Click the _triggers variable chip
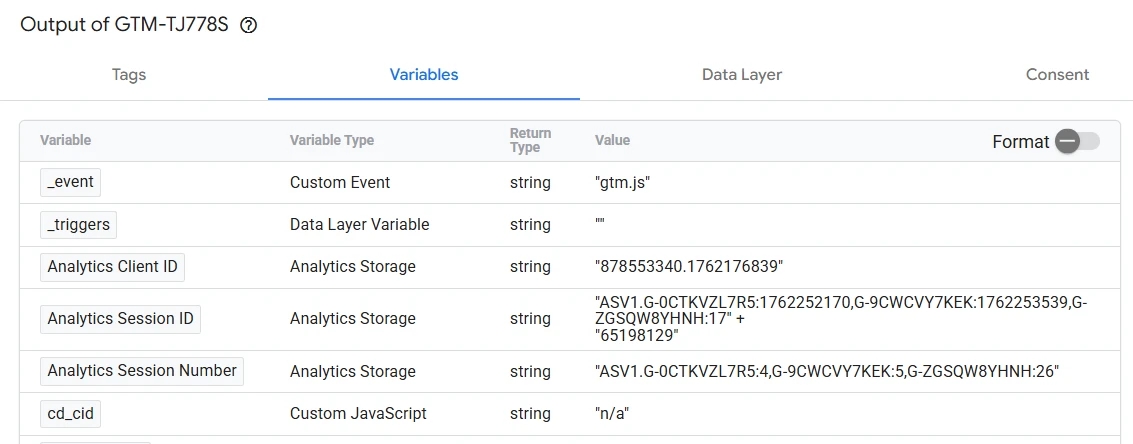Image resolution: width=1133 pixels, height=444 pixels. click(x=78, y=224)
